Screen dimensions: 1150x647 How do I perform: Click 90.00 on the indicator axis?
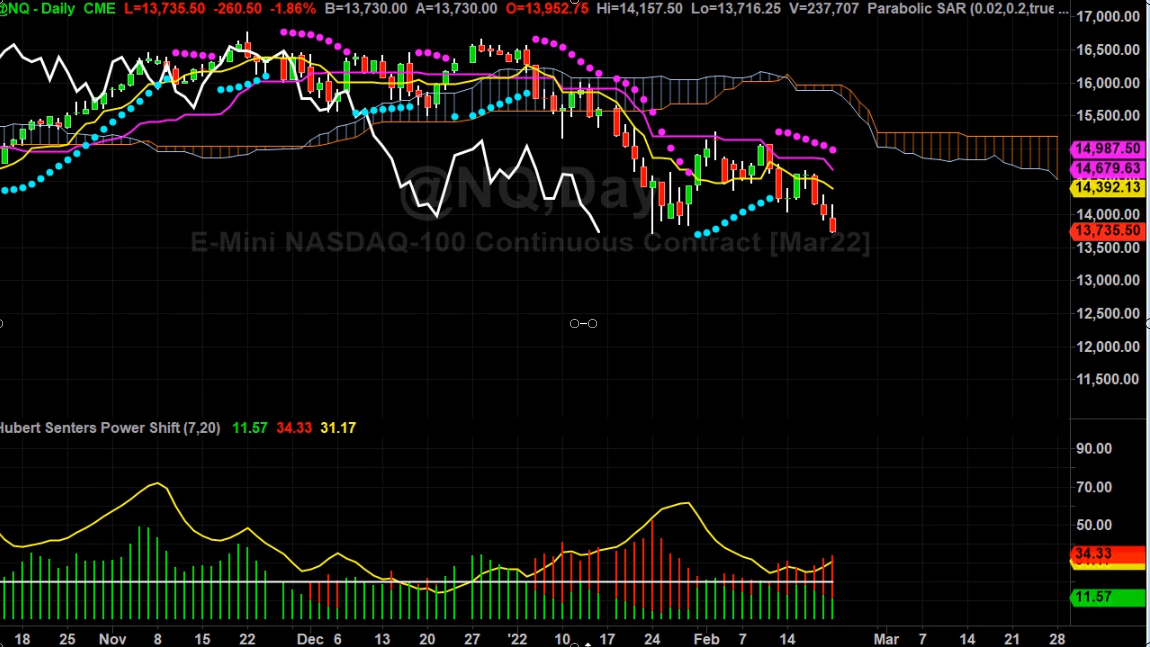pos(1094,449)
